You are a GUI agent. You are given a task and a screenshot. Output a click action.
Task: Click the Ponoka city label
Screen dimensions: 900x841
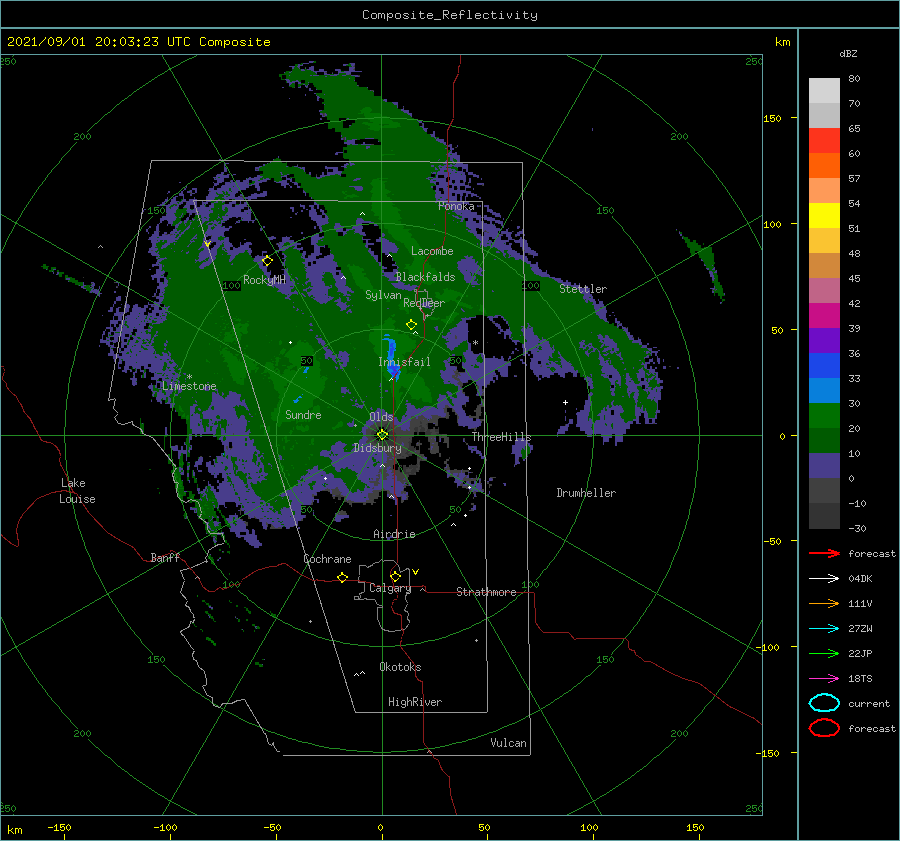click(x=456, y=206)
